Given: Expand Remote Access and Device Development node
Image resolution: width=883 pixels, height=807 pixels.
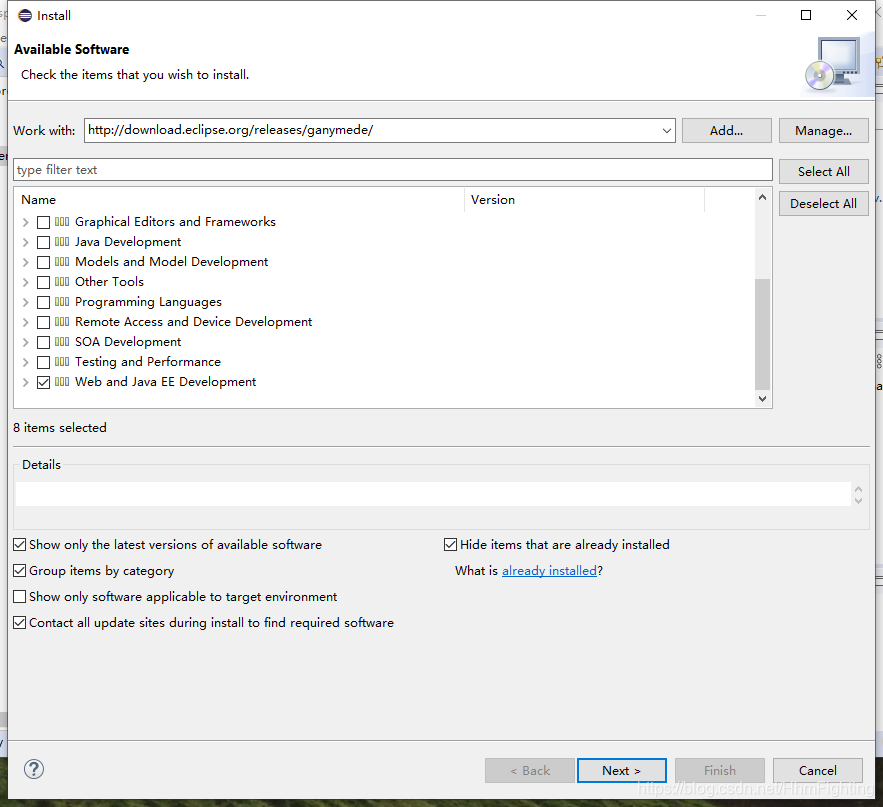Looking at the screenshot, I should tap(25, 322).
